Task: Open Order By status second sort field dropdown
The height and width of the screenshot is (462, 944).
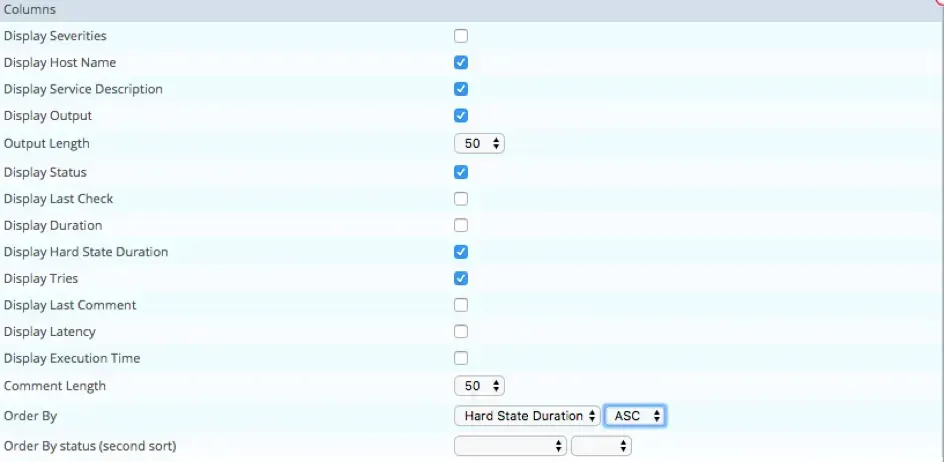Action: [x=511, y=446]
